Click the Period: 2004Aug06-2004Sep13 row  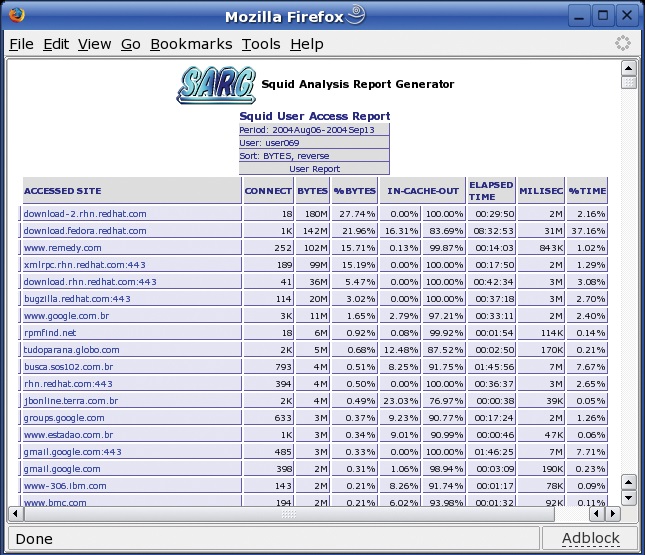pos(314,130)
